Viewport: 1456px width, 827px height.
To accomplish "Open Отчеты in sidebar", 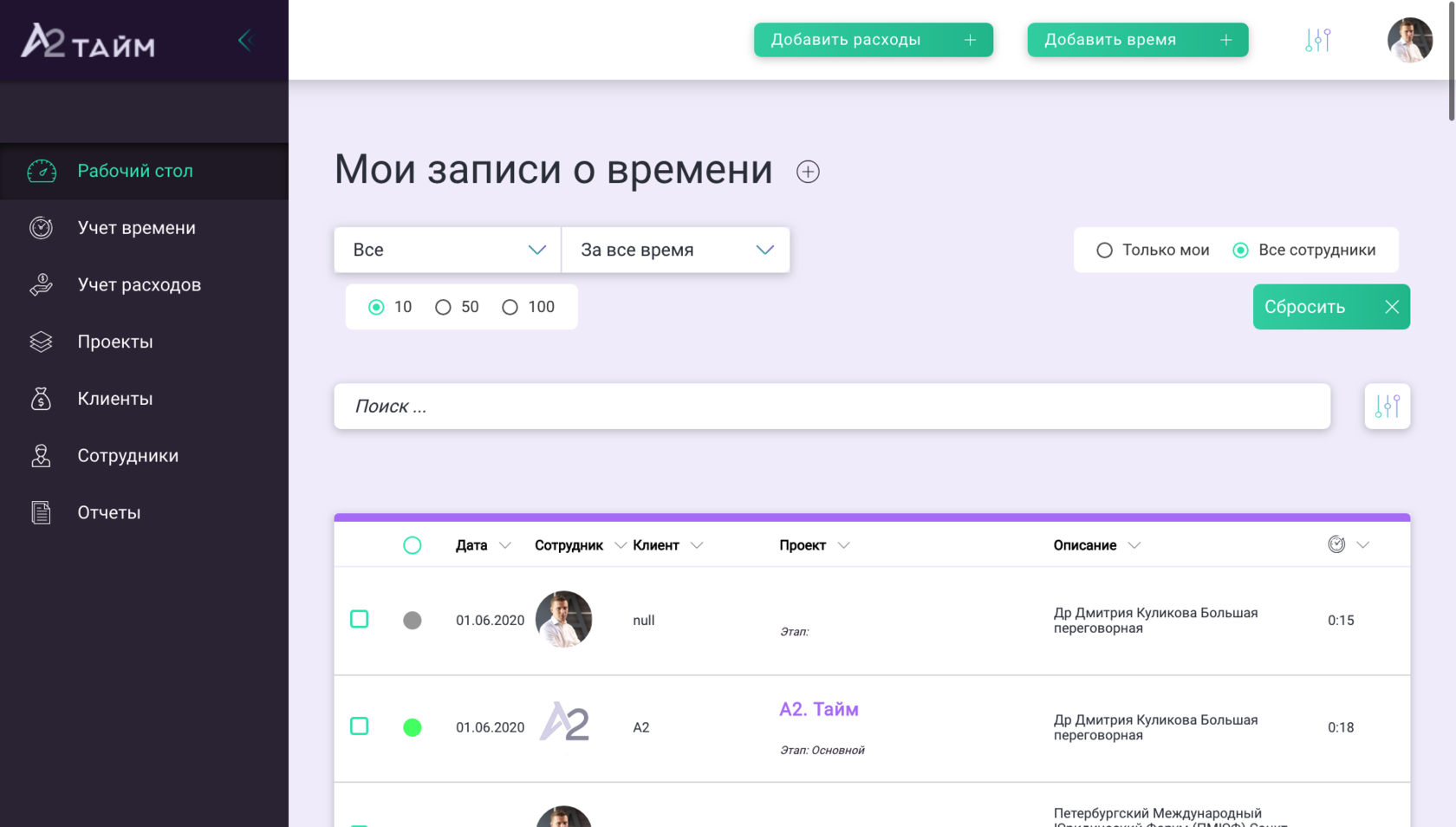I will pyautogui.click(x=144, y=512).
